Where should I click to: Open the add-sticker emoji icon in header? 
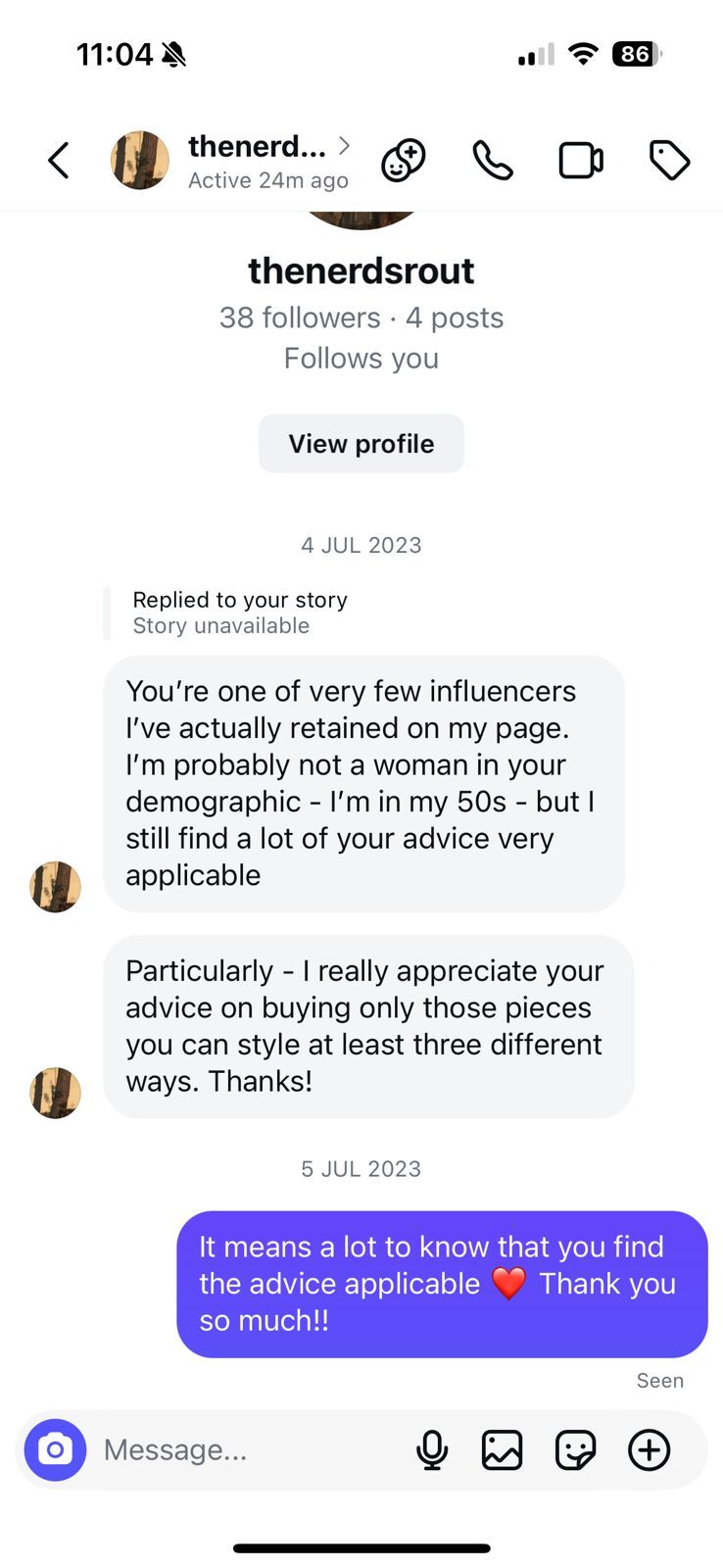click(x=403, y=161)
